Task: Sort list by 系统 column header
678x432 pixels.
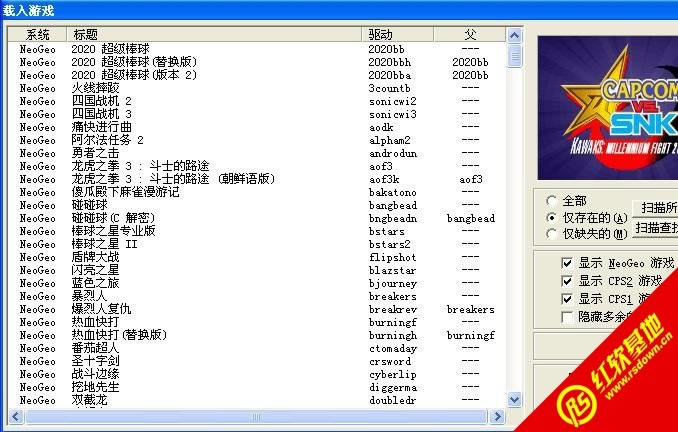Action: click(x=37, y=34)
